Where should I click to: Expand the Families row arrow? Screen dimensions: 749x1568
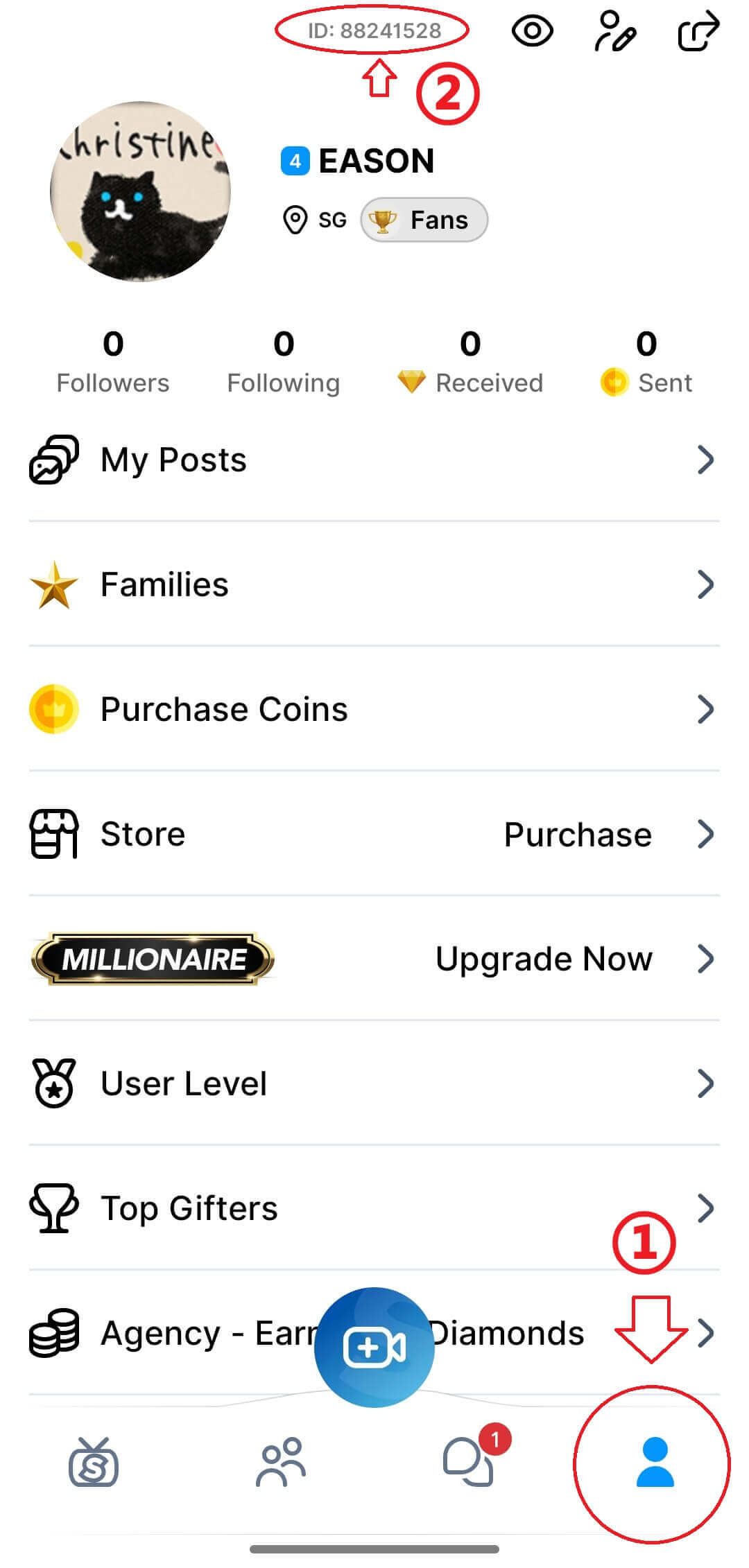[705, 584]
